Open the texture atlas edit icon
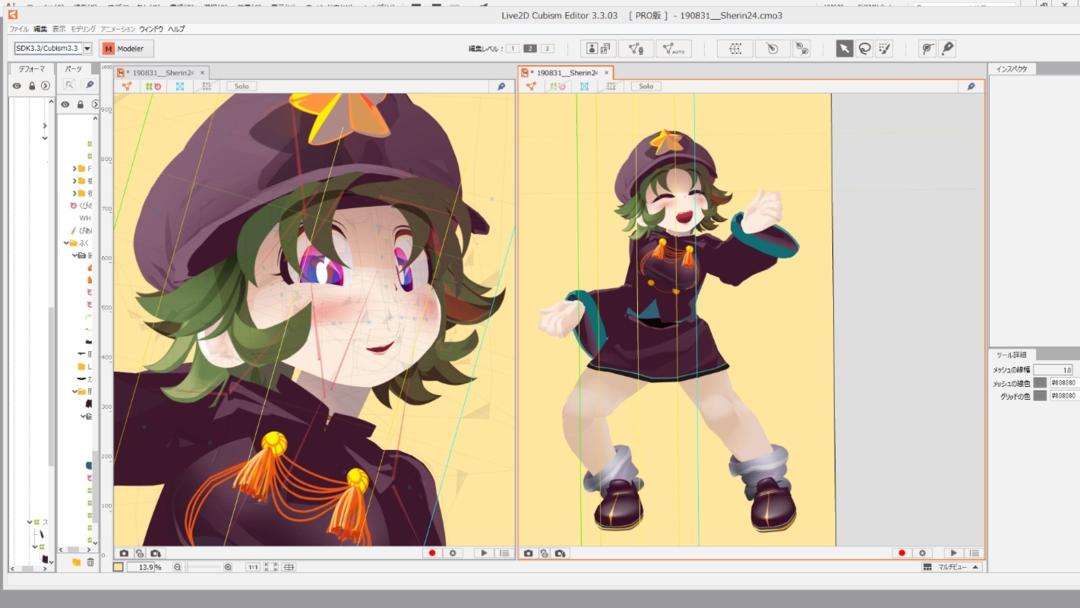1080x608 pixels. point(598,48)
